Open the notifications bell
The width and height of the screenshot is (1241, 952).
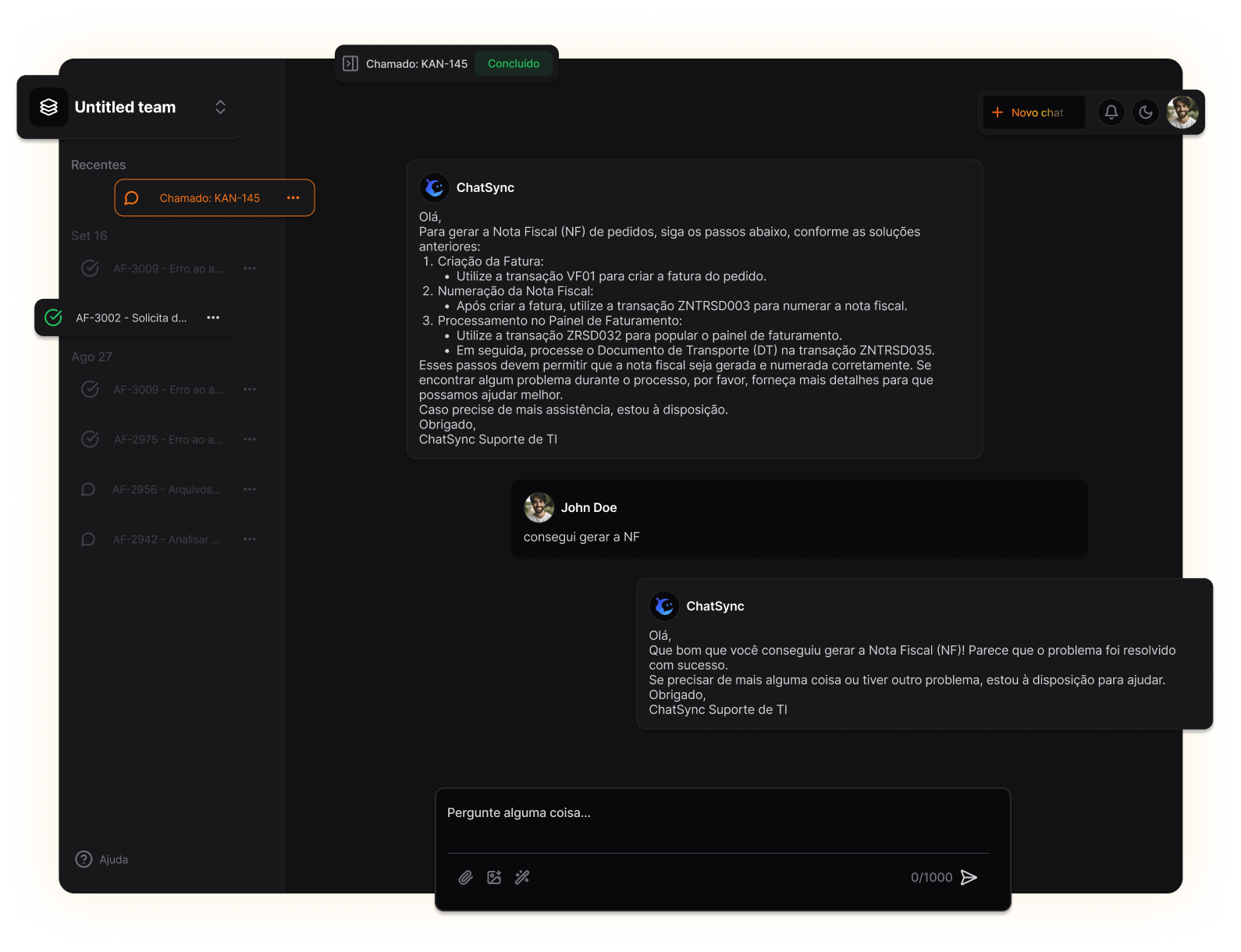point(1111,112)
